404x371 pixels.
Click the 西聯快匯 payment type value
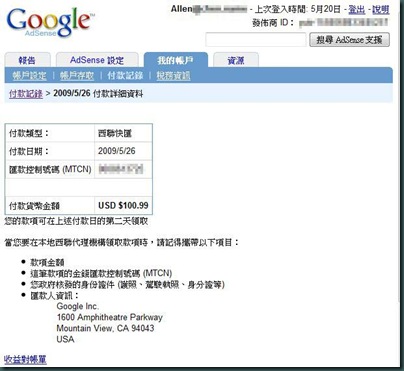coord(115,133)
